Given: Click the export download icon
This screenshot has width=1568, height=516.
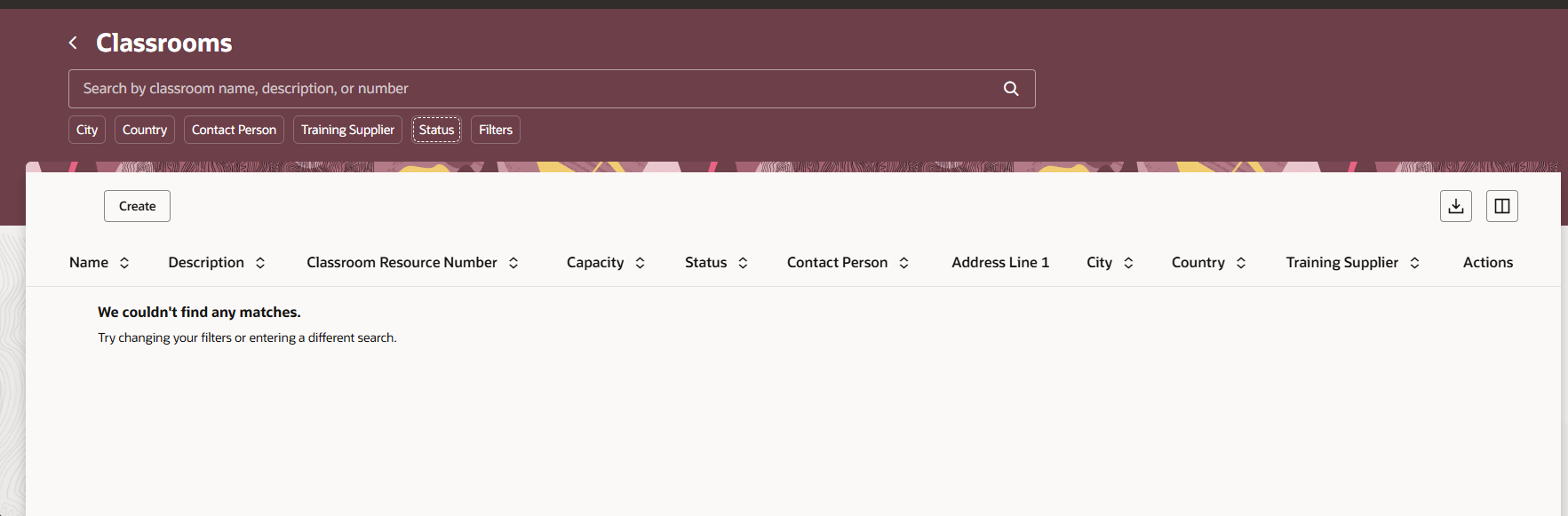Looking at the screenshot, I should (1456, 206).
